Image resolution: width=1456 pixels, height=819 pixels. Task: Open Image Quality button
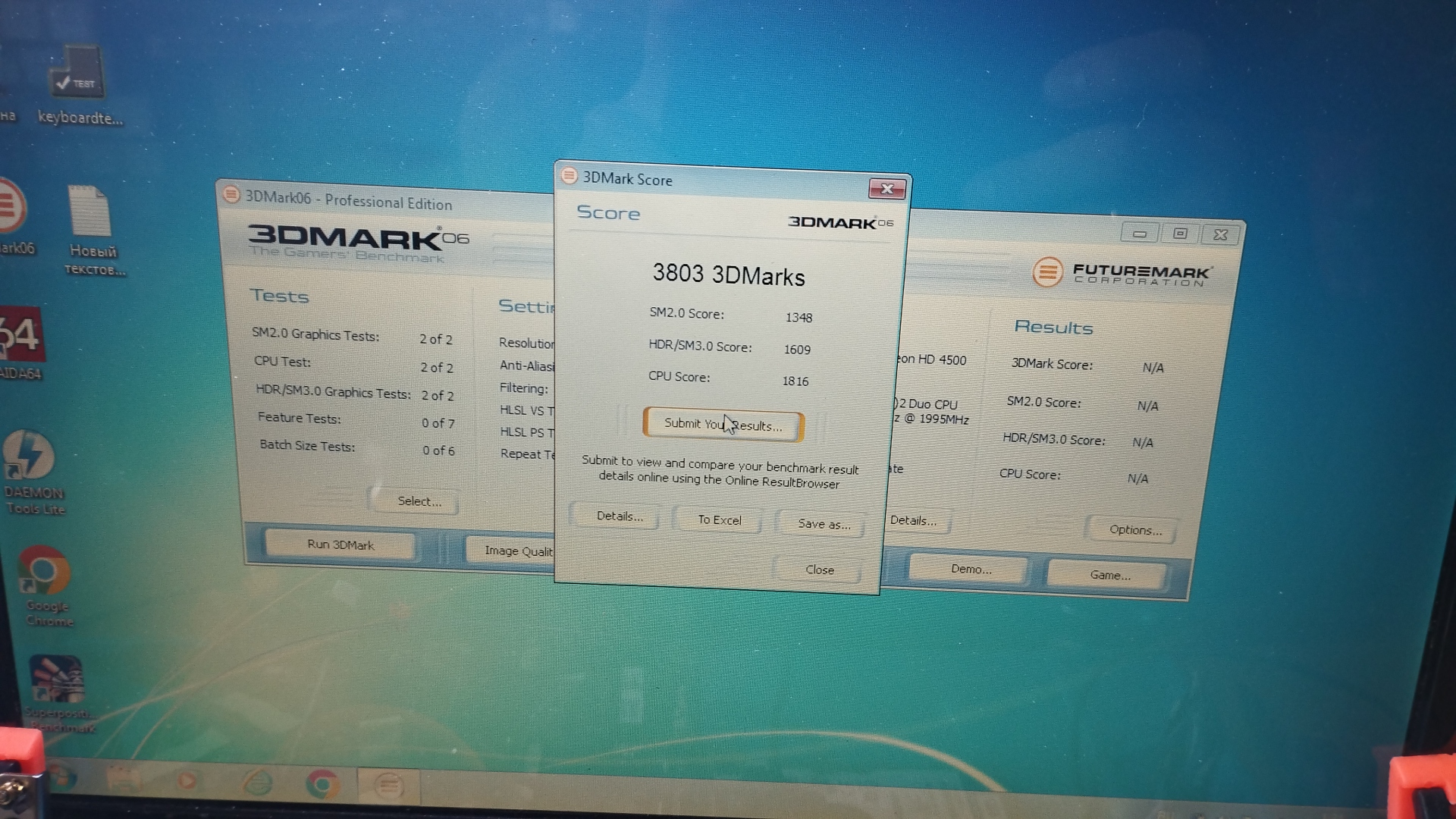(x=510, y=551)
